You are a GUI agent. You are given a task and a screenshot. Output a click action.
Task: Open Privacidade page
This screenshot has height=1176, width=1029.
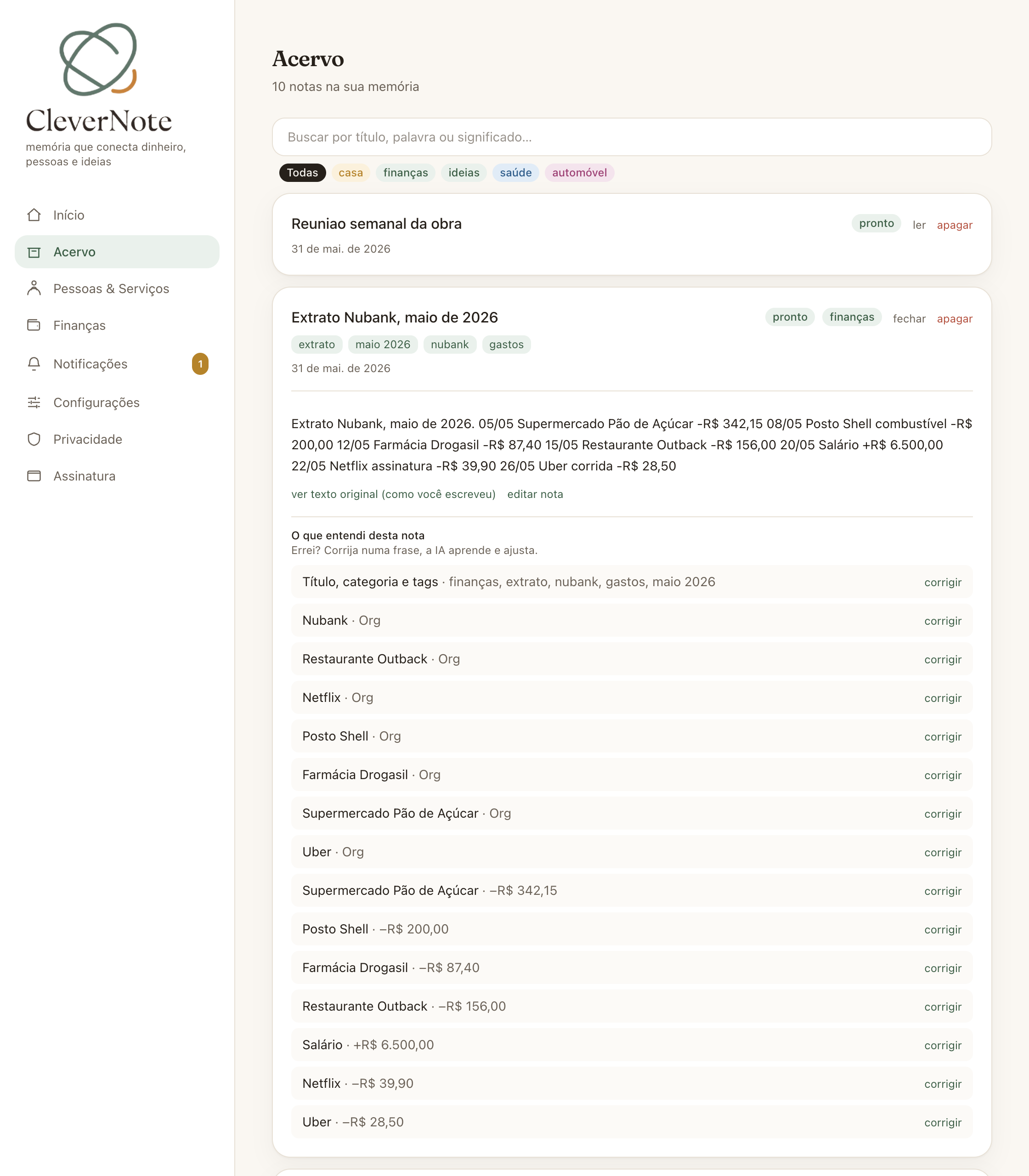[x=117, y=439]
